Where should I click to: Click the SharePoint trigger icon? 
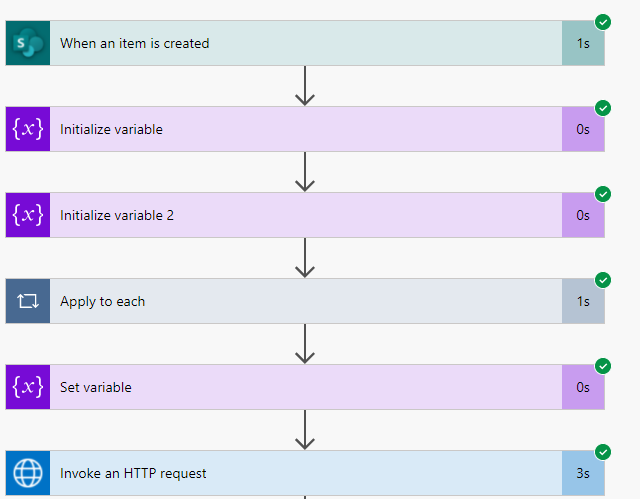(27, 43)
